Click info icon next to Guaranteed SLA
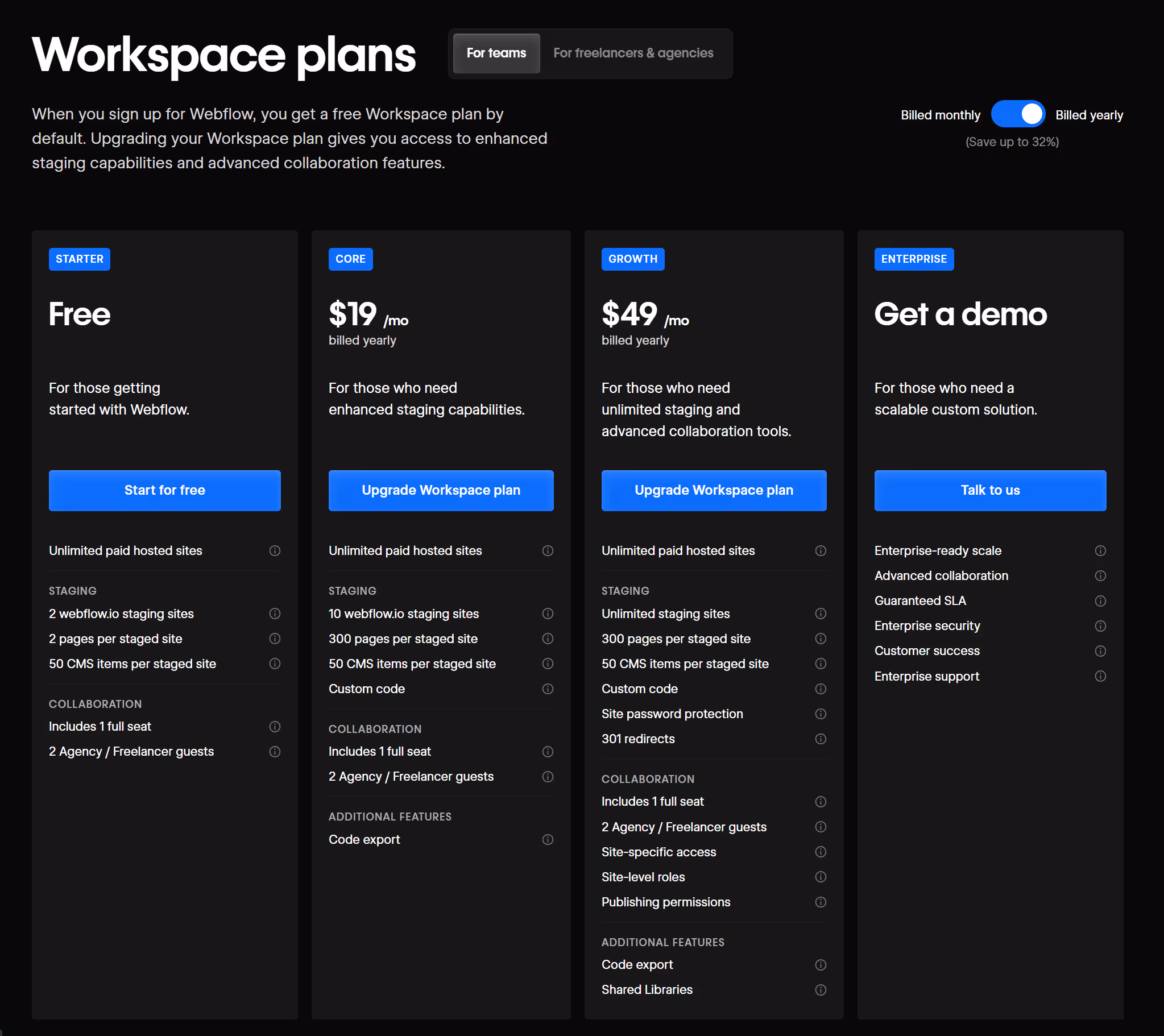The width and height of the screenshot is (1164, 1036). point(1100,601)
